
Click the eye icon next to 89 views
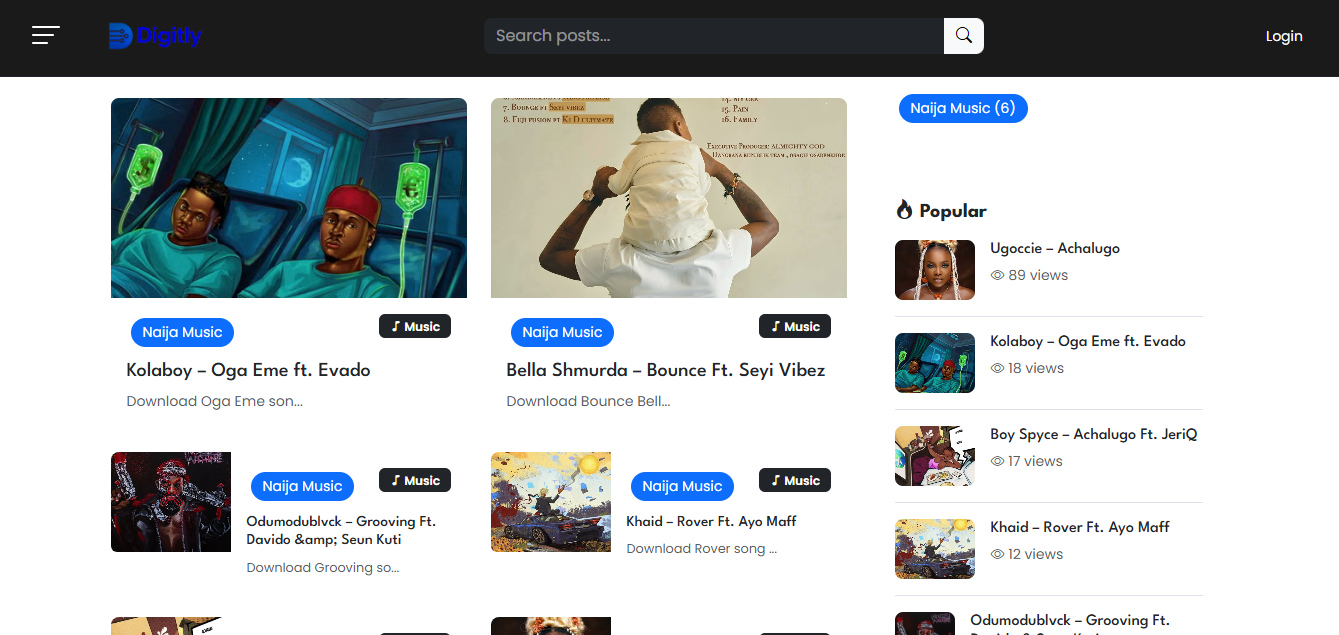[997, 274]
